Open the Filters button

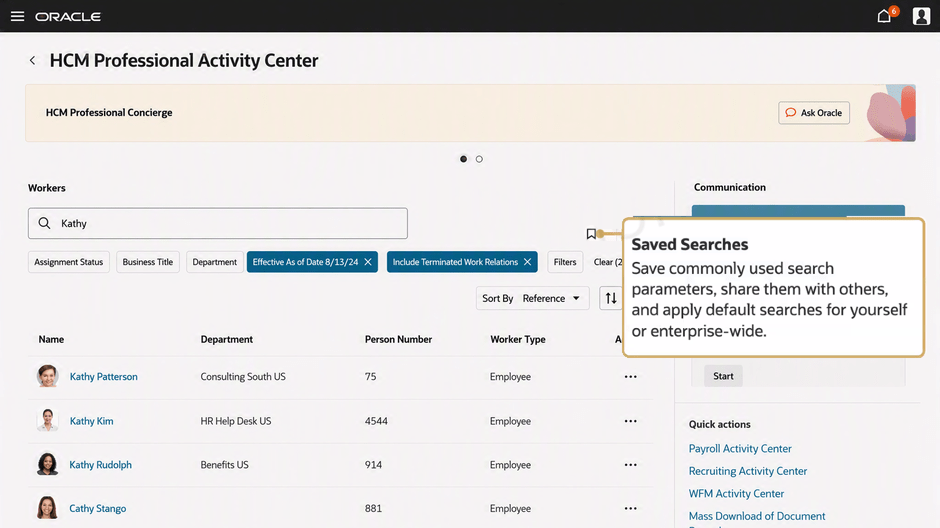point(565,262)
